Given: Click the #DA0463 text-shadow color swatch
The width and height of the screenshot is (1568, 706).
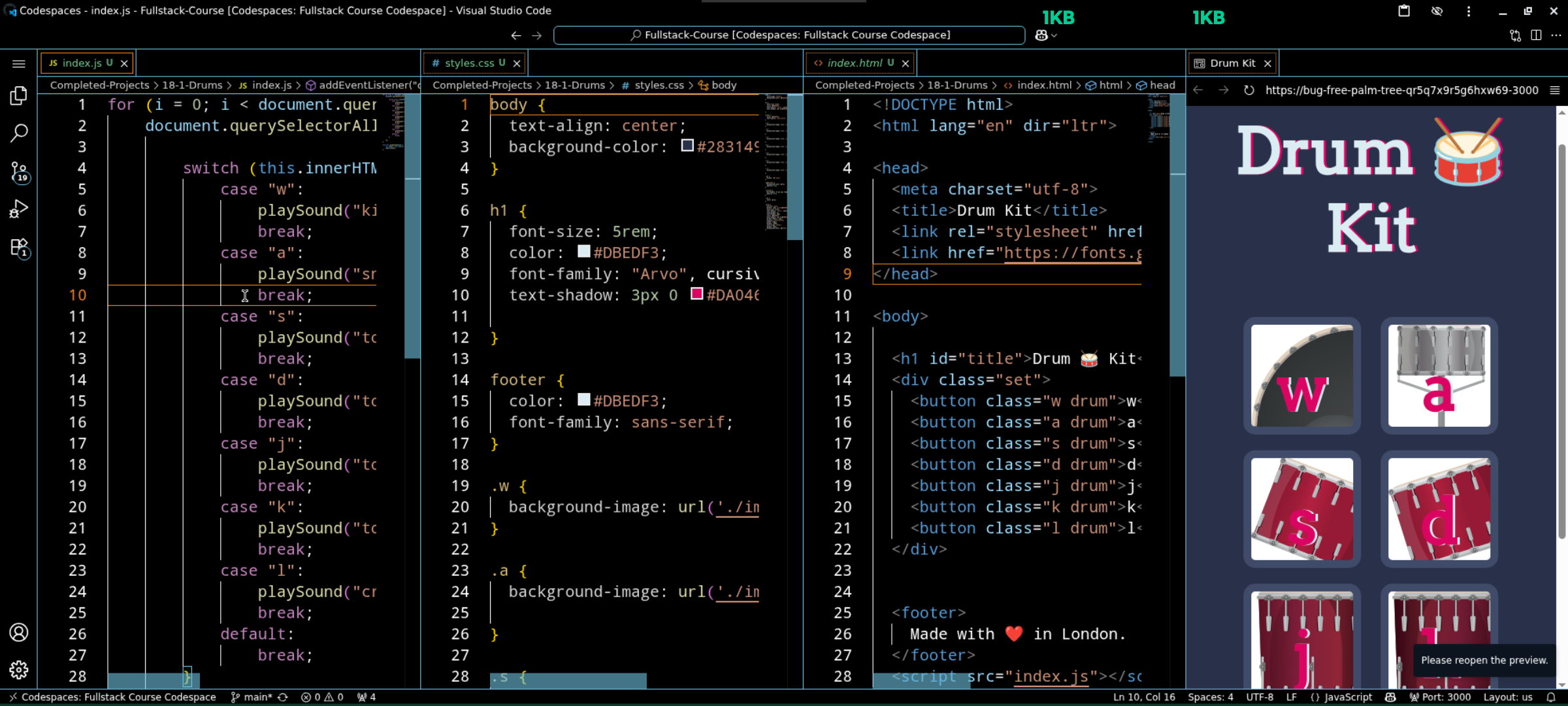Looking at the screenshot, I should point(696,294).
